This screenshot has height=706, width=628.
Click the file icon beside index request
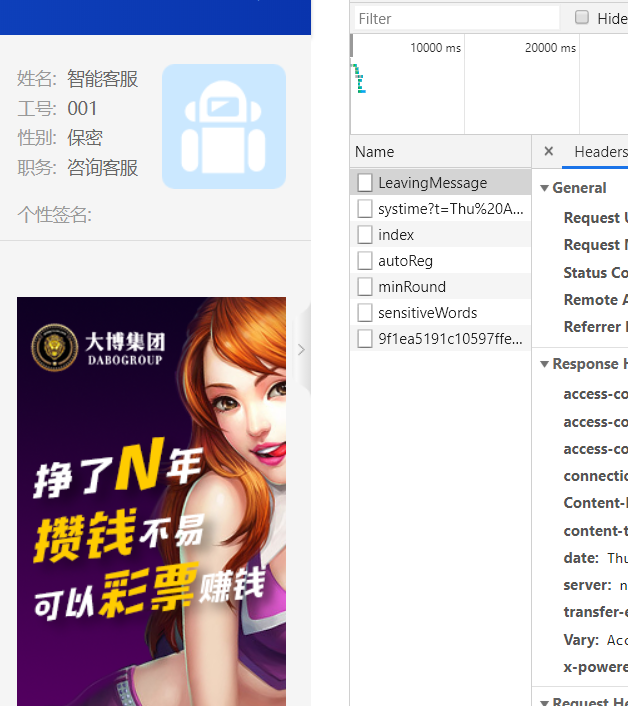click(x=365, y=235)
